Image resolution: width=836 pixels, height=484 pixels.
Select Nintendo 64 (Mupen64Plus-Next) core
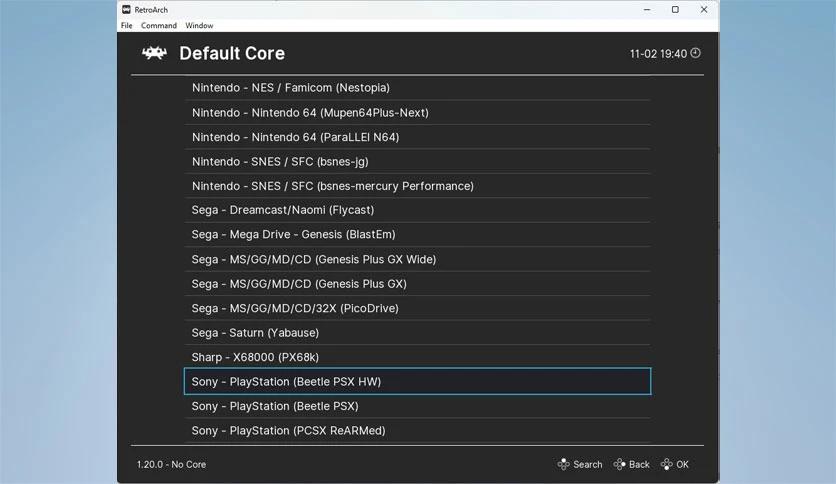pyautogui.click(x=417, y=112)
